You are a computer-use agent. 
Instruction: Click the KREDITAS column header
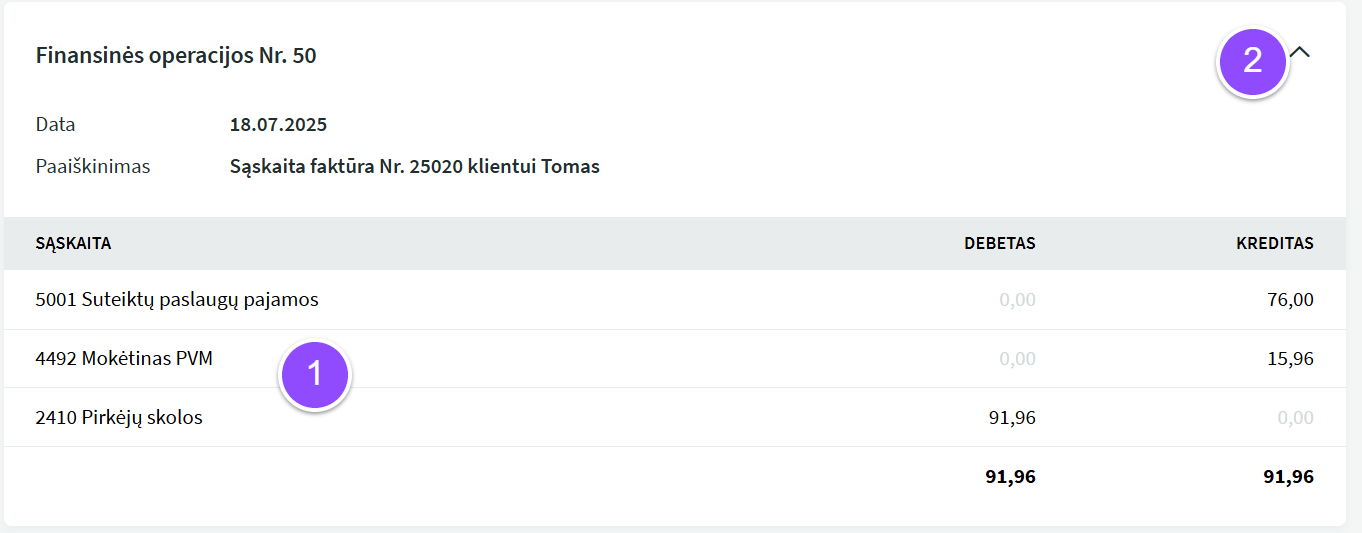click(x=1275, y=243)
